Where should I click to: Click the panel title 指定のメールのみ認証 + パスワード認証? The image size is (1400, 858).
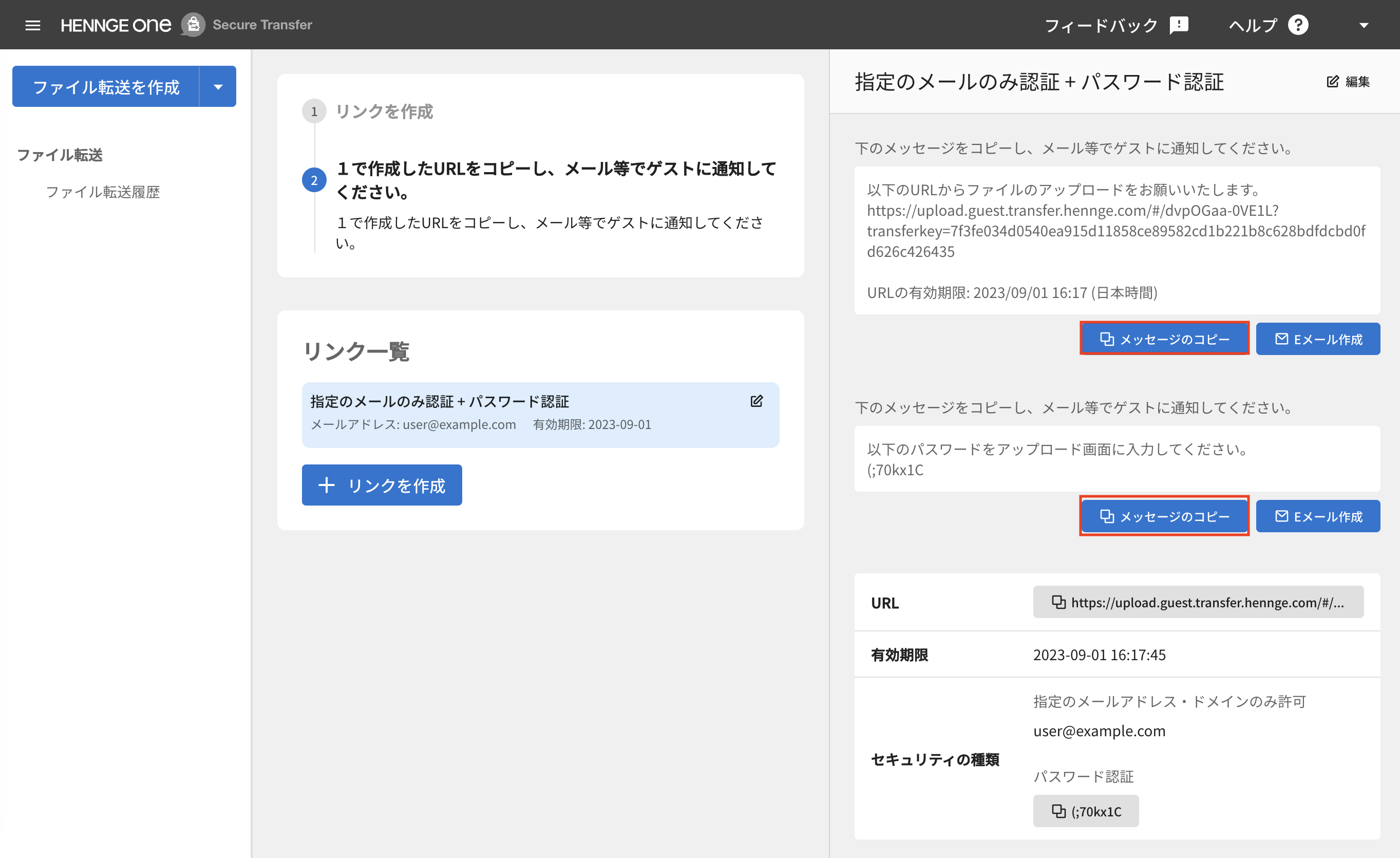[x=1039, y=82]
